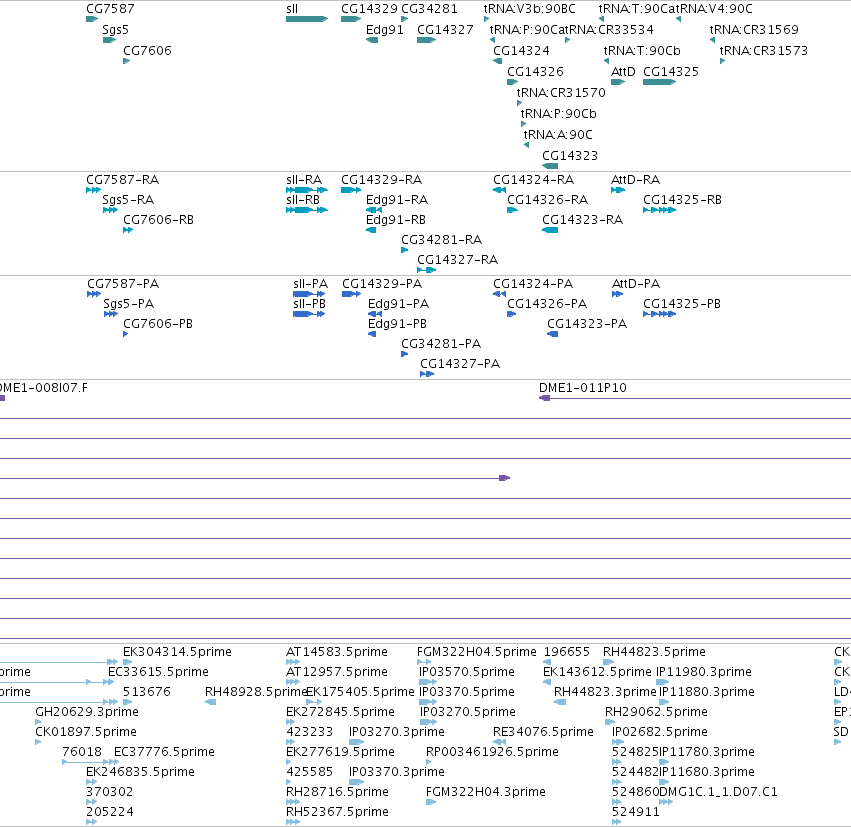851x827 pixels.
Task: Select the AttD gene label
Action: [623, 72]
